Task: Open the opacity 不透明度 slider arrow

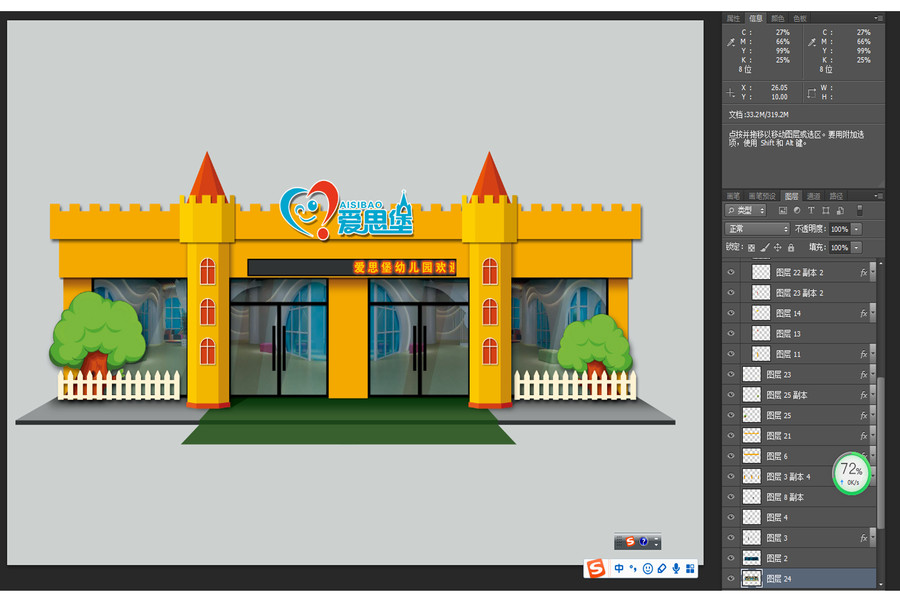Action: [856, 229]
